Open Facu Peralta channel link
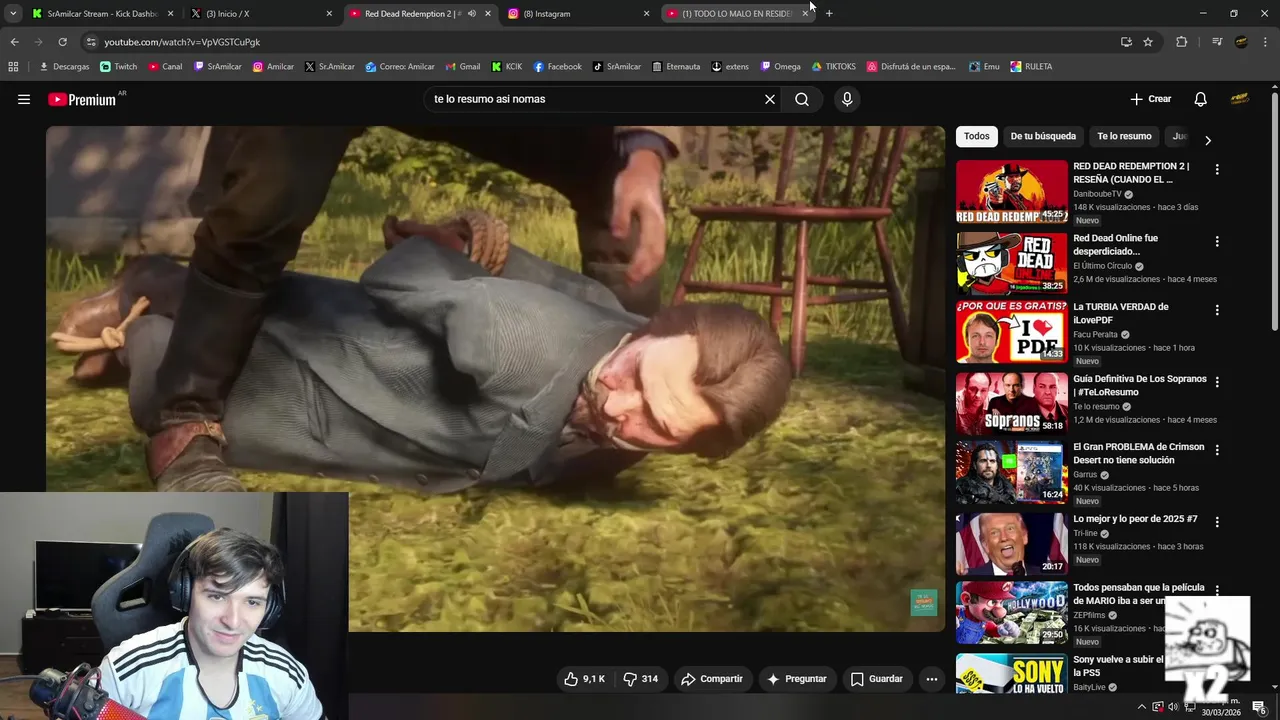Viewport: 1280px width, 720px height. [x=1095, y=335]
